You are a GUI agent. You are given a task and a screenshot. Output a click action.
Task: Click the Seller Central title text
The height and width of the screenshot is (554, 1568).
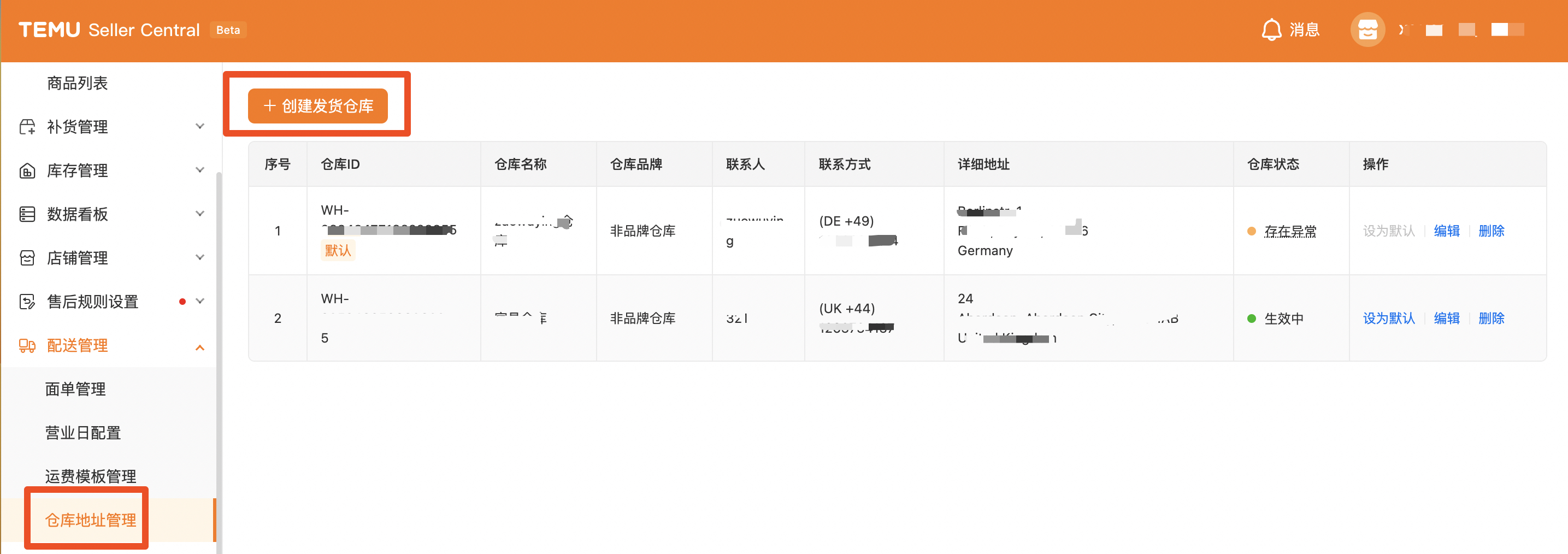pos(144,30)
